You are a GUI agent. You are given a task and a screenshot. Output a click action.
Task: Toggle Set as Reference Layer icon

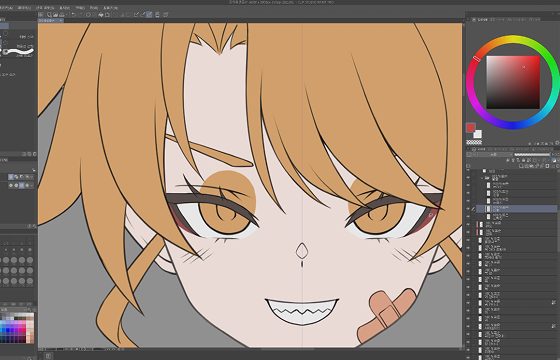click(513, 160)
